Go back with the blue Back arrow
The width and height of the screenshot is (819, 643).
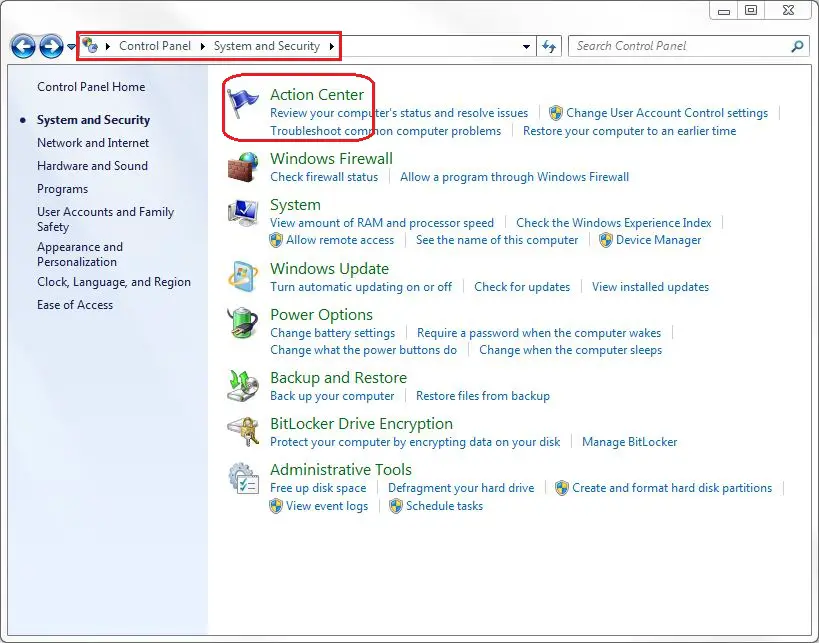[23, 46]
